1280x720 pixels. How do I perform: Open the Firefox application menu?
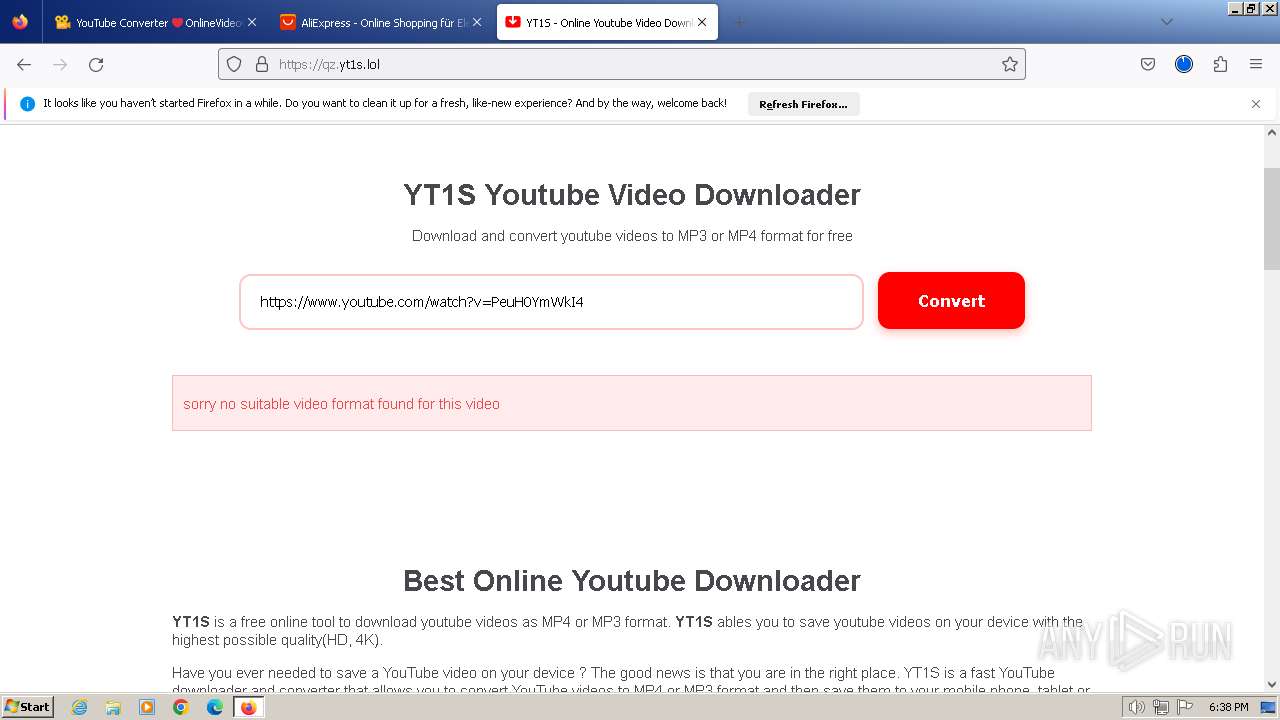tap(1256, 64)
